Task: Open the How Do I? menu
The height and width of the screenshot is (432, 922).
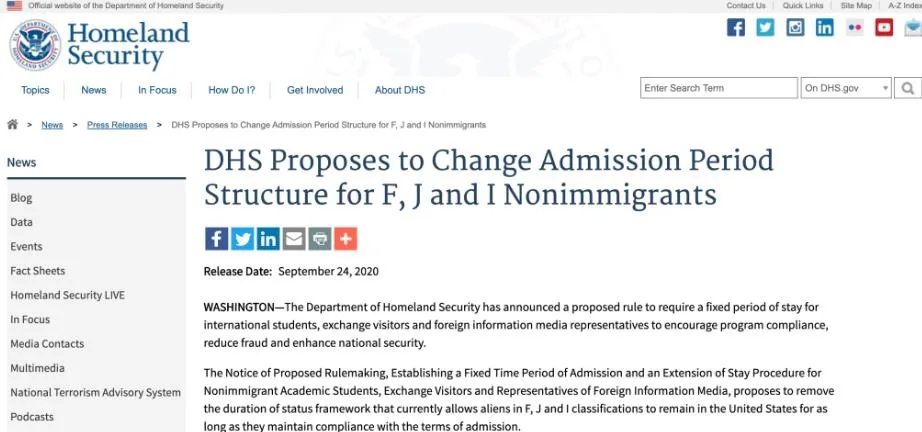Action: click(x=231, y=90)
